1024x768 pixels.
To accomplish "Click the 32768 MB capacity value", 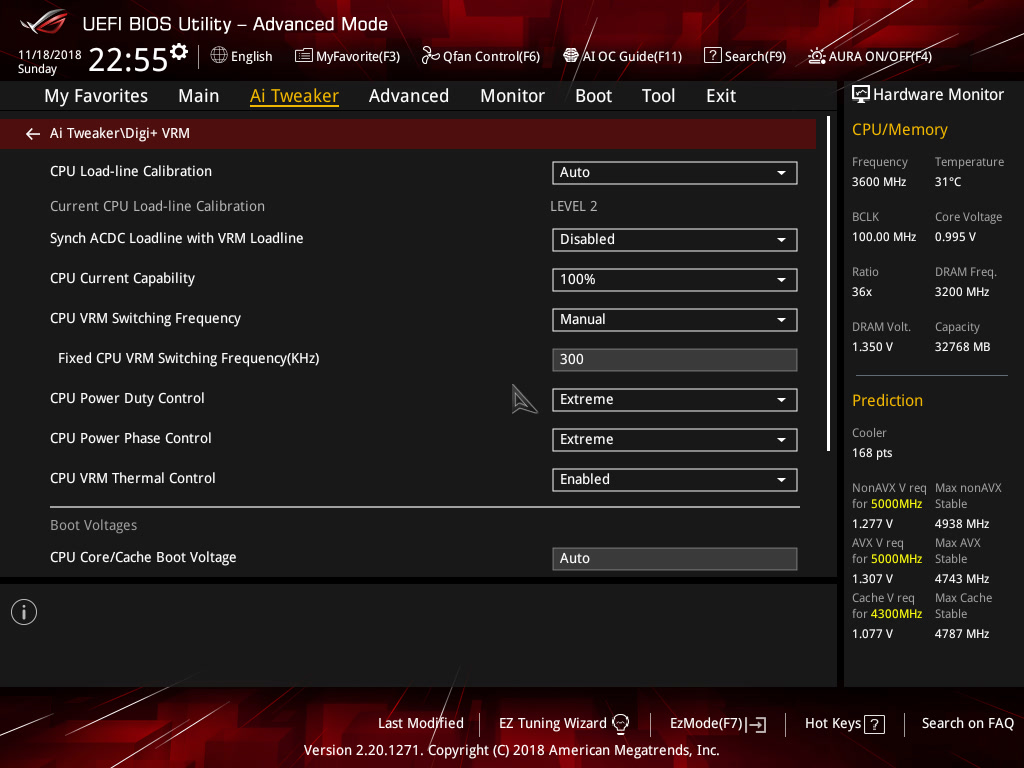I will (x=962, y=347).
